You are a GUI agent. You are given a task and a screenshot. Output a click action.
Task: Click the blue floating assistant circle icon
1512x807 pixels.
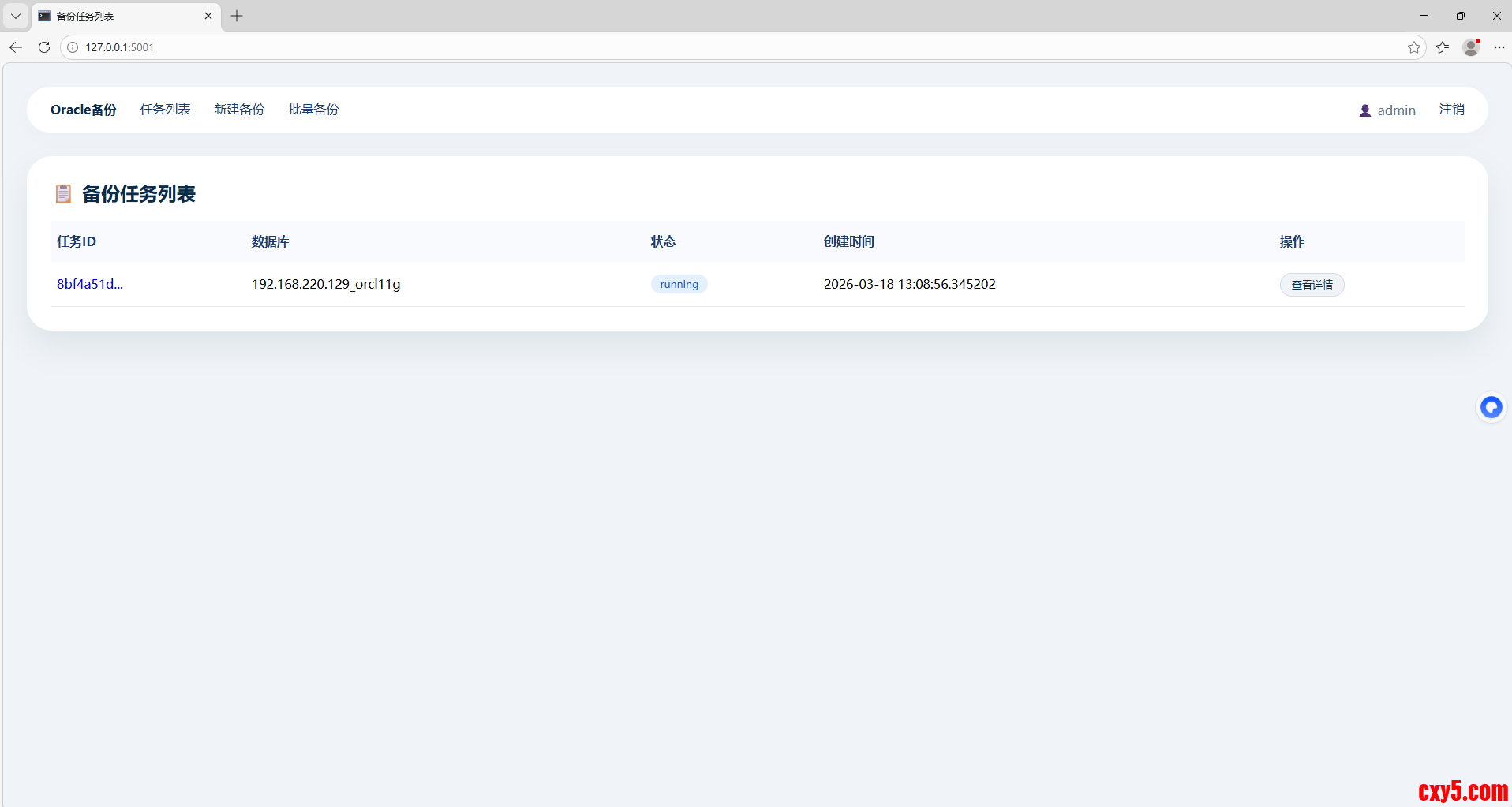(x=1491, y=407)
